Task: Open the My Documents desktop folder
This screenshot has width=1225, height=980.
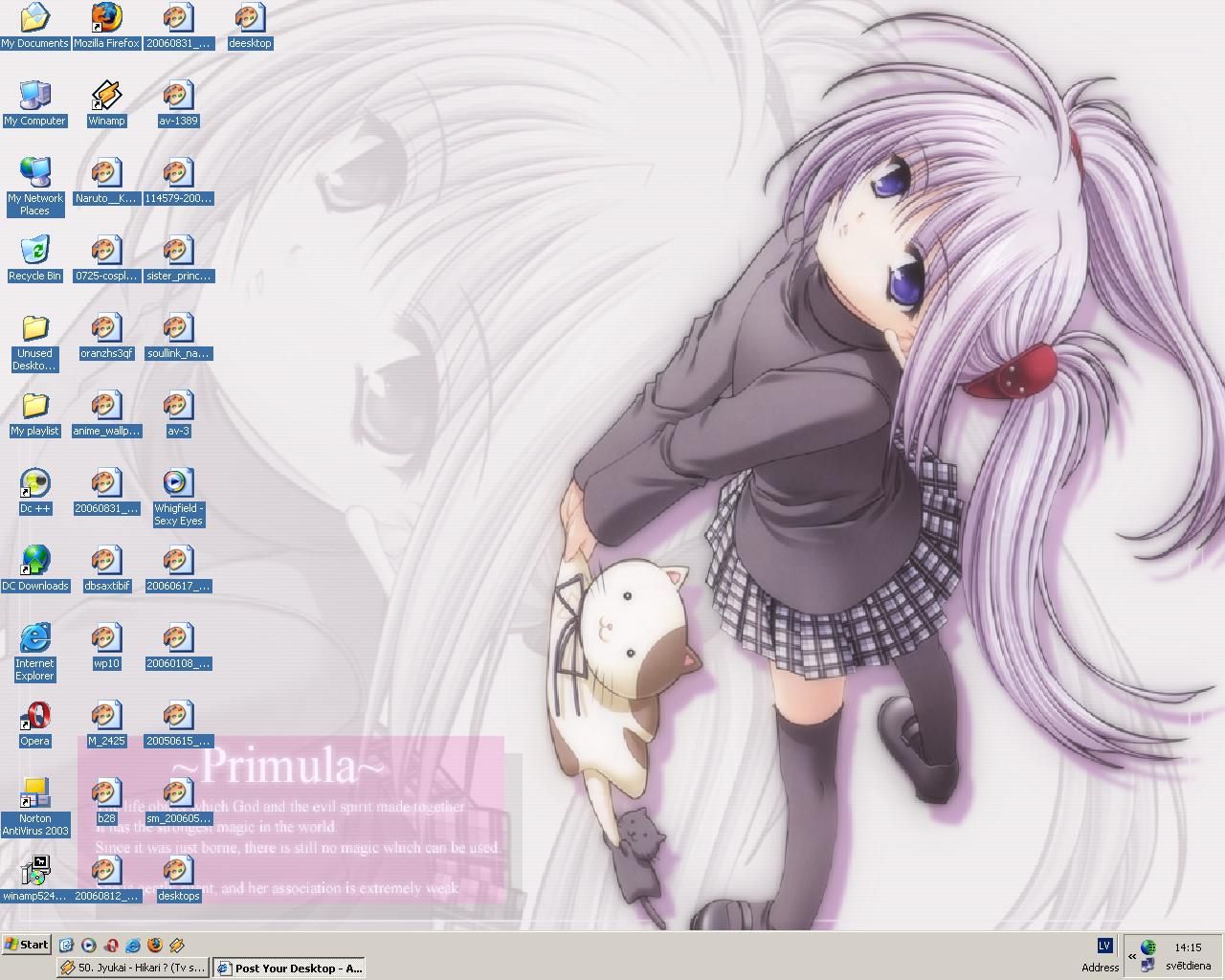Action: click(34, 26)
